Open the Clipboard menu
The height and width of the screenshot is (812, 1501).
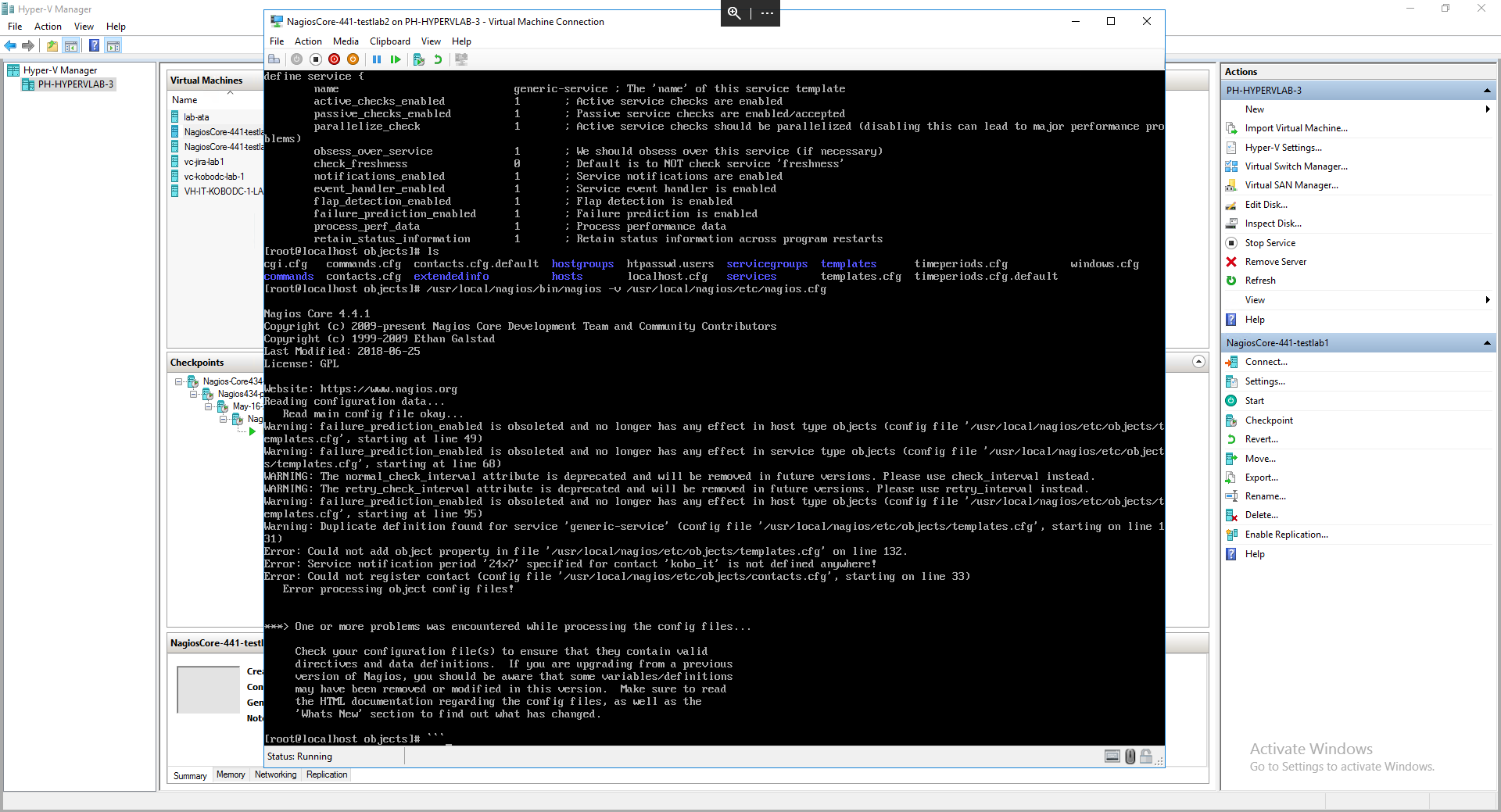389,41
